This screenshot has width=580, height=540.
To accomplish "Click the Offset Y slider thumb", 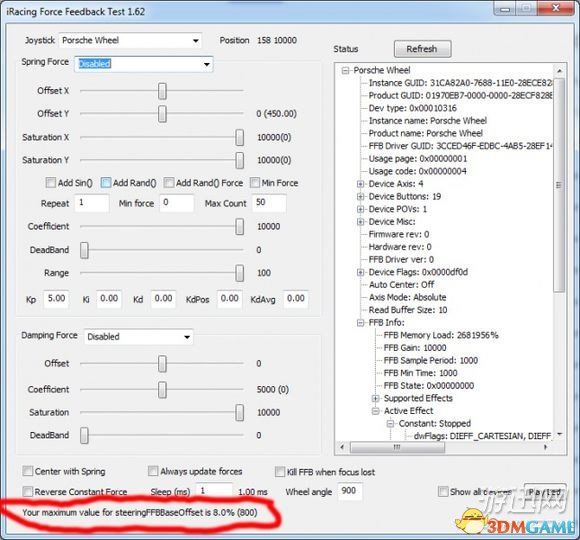I will pyautogui.click(x=162, y=114).
